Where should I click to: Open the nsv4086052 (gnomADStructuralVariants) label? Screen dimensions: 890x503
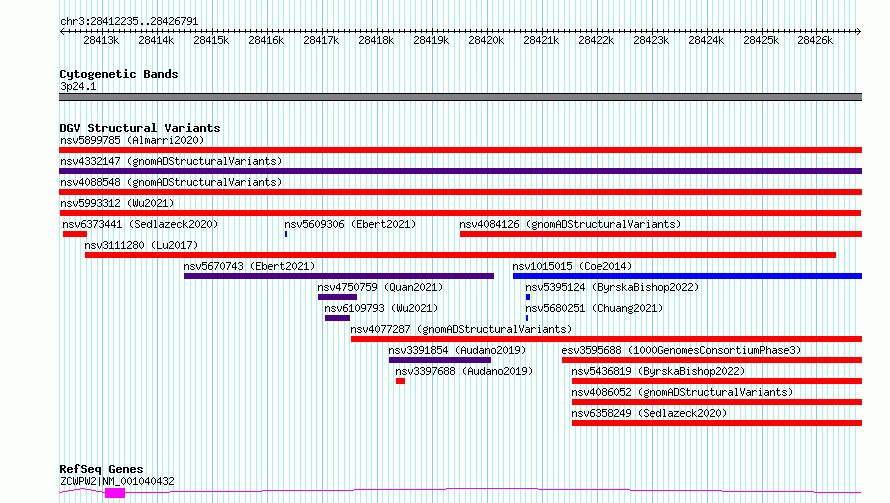coord(682,392)
